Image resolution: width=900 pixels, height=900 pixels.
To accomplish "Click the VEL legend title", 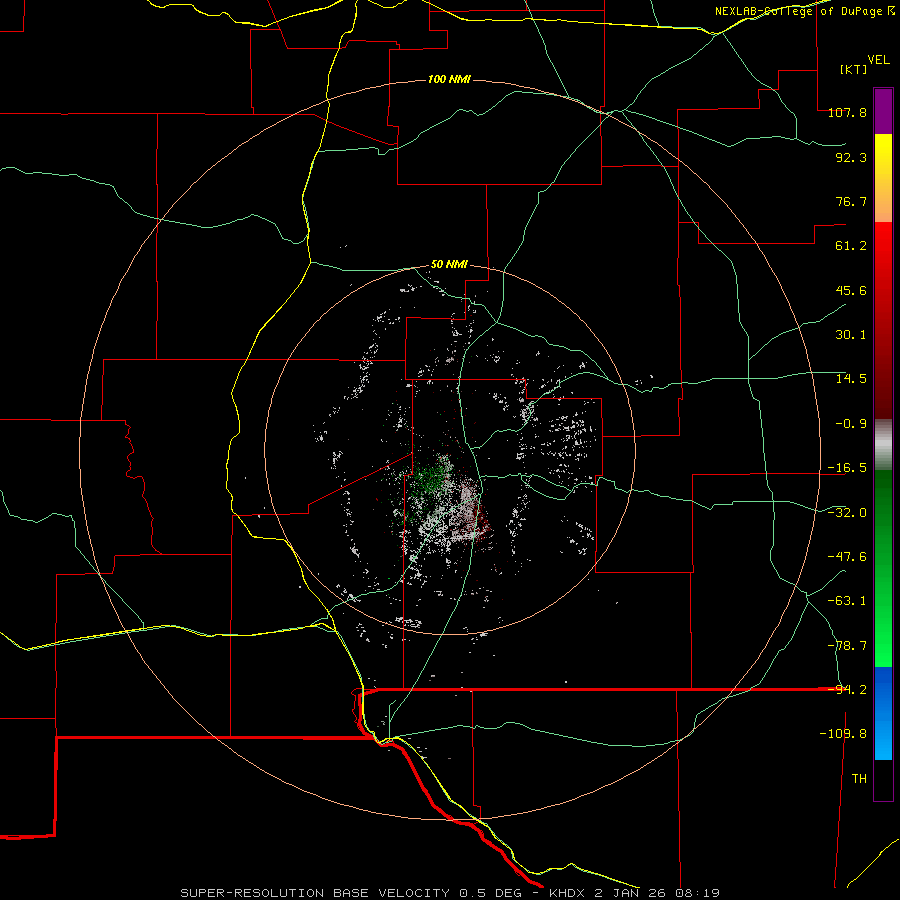I will (878, 60).
